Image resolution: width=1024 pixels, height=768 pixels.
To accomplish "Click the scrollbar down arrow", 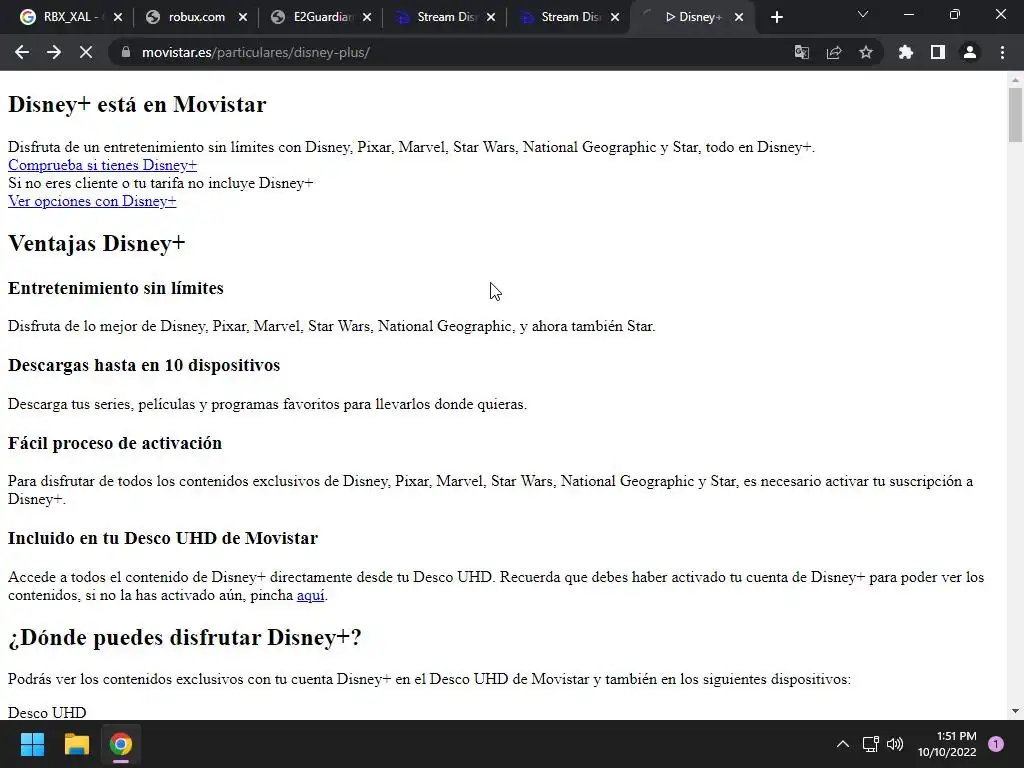I will 1015,711.
